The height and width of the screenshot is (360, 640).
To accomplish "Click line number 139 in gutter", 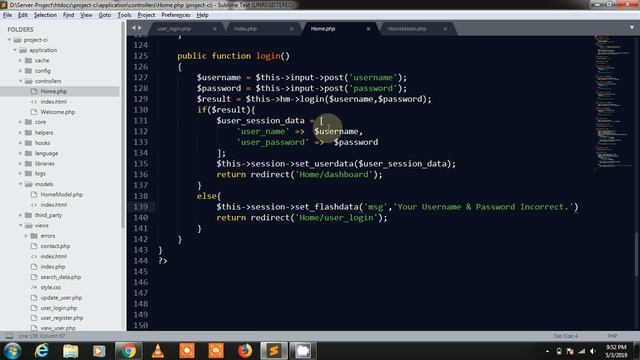I will click(x=140, y=207).
